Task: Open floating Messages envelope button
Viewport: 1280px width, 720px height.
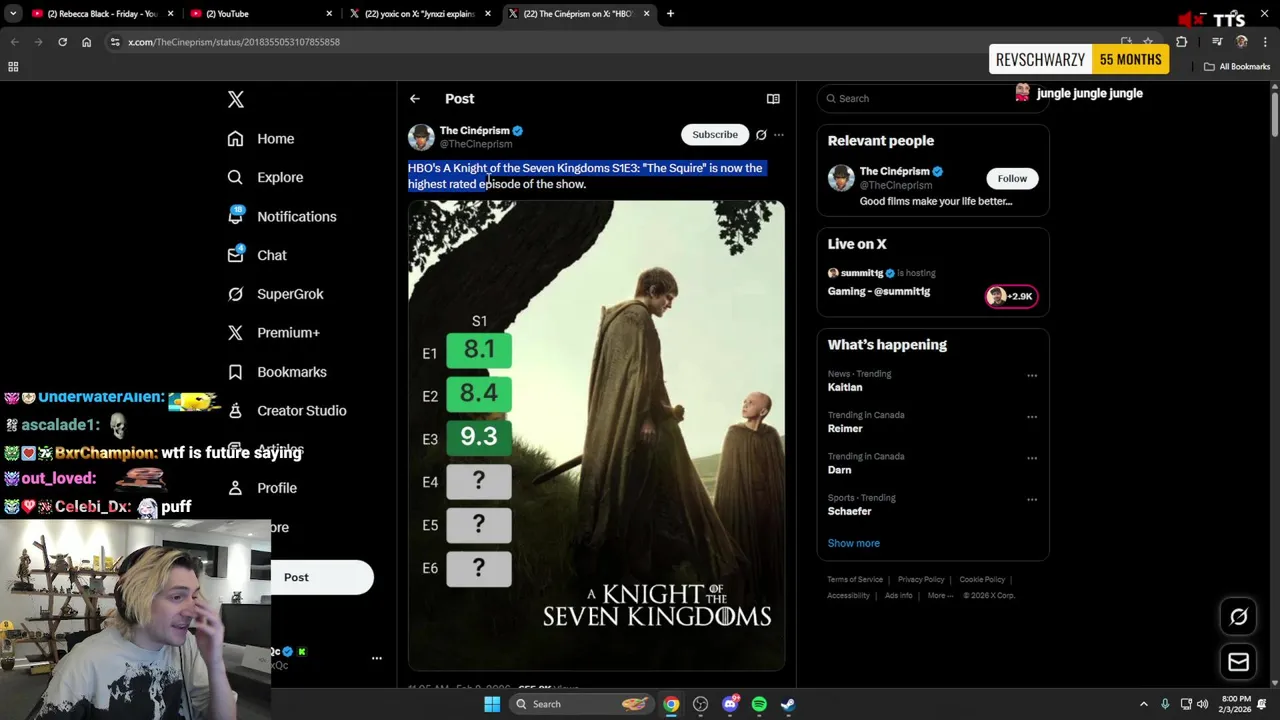Action: point(1238,662)
